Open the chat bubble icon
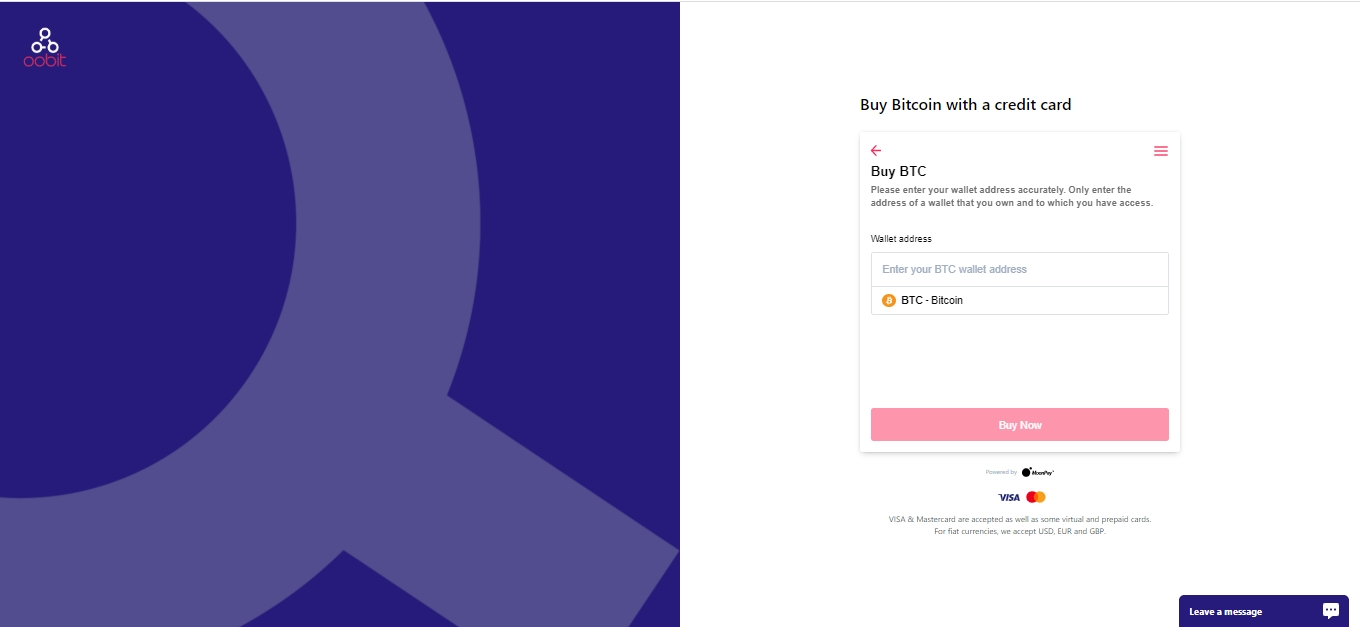Image resolution: width=1360 pixels, height=627 pixels. coord(1331,610)
